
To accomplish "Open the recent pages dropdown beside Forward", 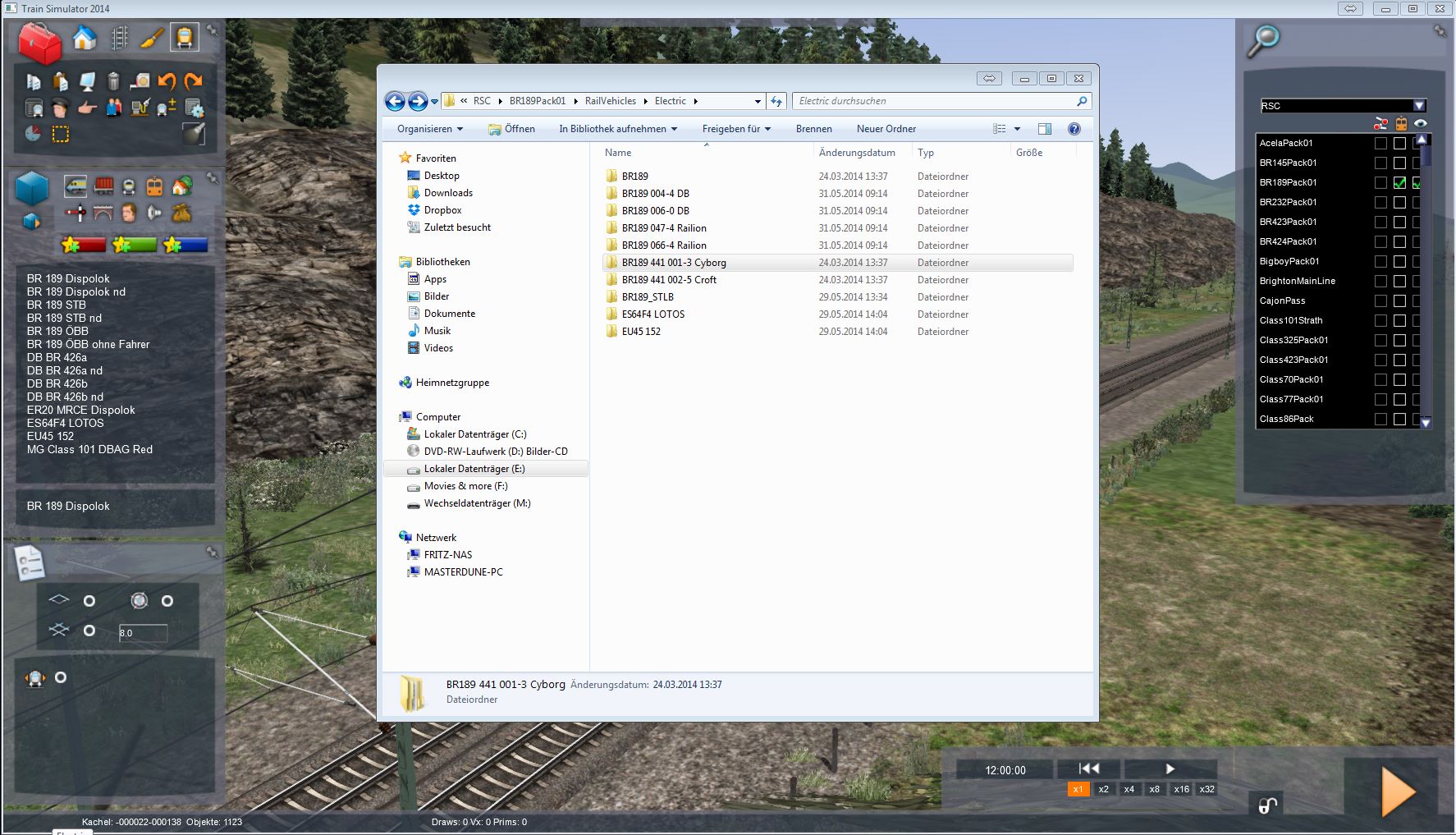I will point(435,102).
